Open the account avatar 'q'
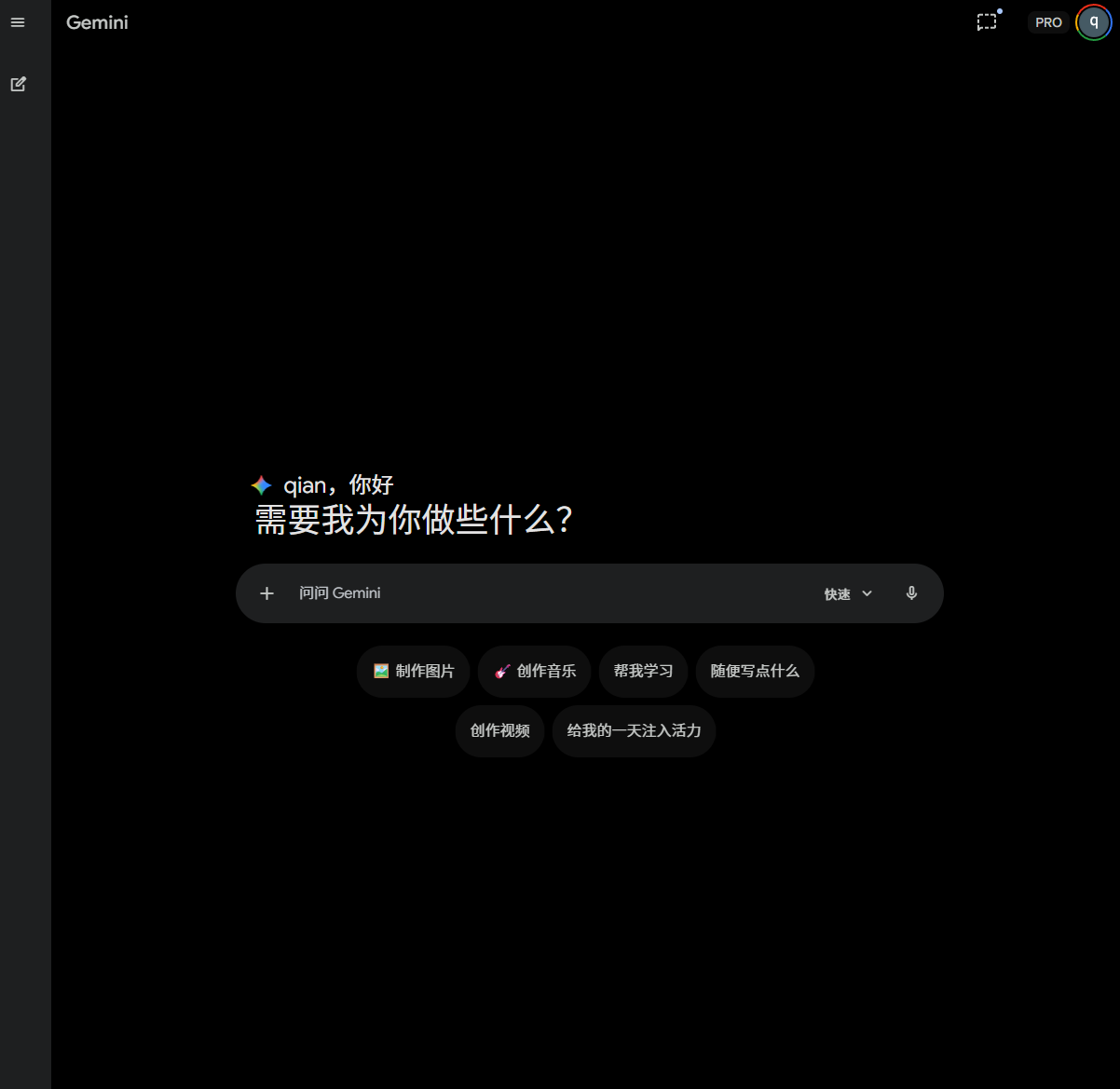1120x1089 pixels. 1094,22
